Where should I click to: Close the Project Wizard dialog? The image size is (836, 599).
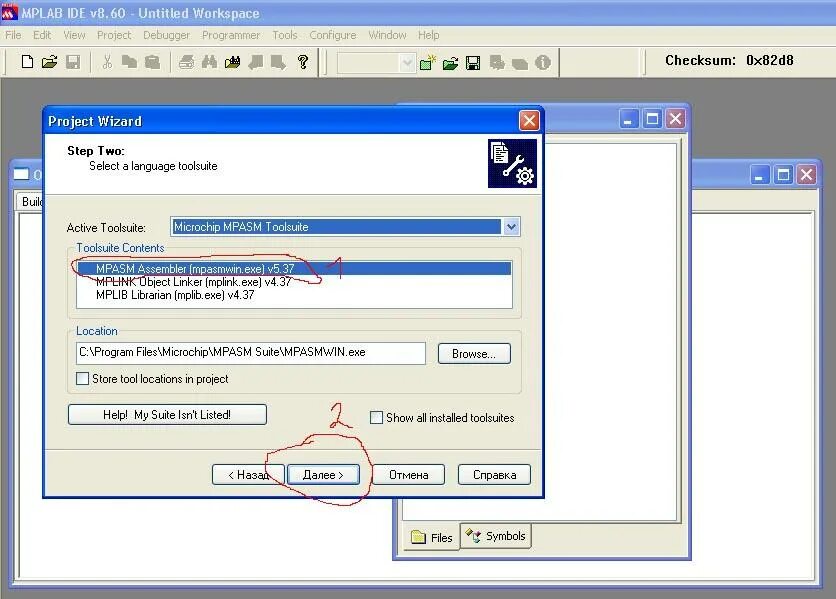[x=529, y=121]
